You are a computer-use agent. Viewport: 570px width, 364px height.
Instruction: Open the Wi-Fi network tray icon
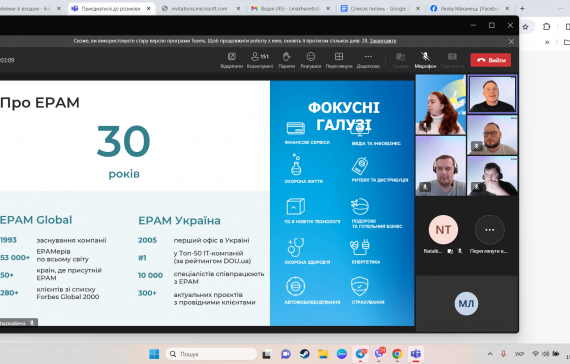pos(535,354)
